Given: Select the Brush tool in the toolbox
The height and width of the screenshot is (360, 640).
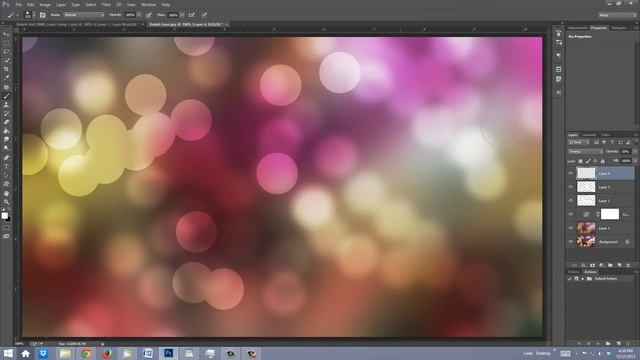Looking at the screenshot, I should [x=6, y=96].
